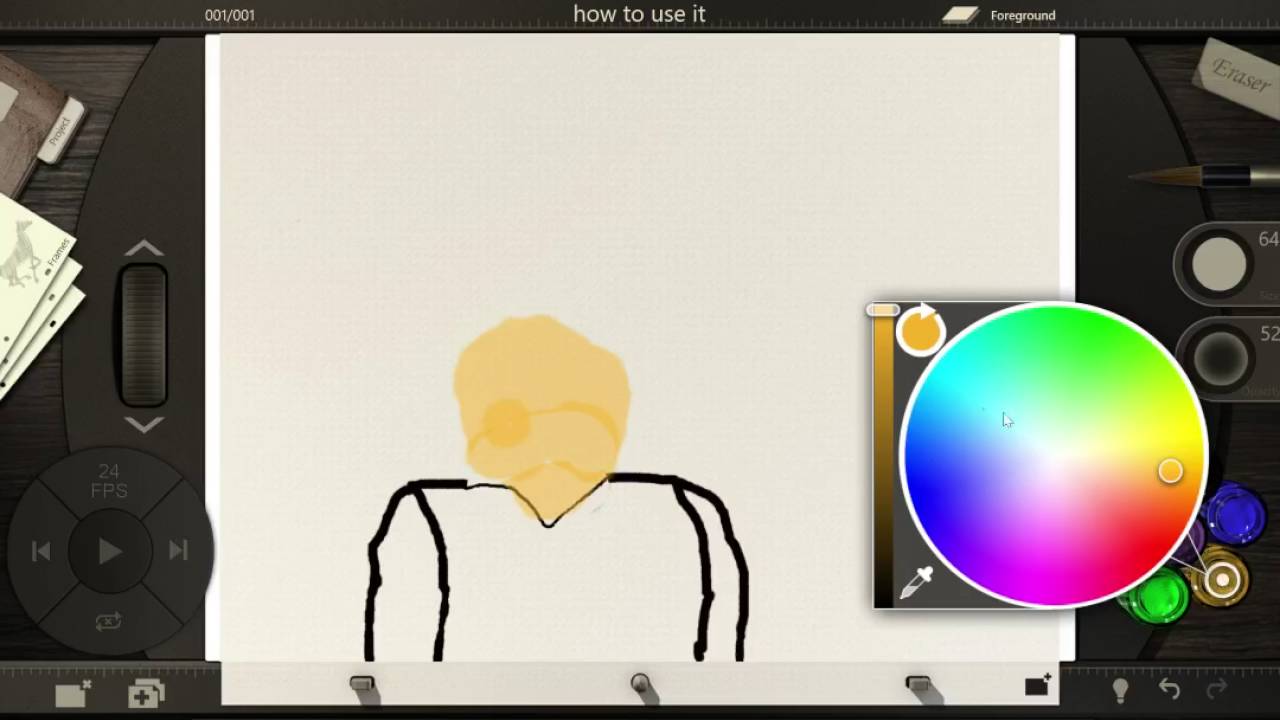
Task: Click the current orange color swatch
Action: (x=920, y=331)
